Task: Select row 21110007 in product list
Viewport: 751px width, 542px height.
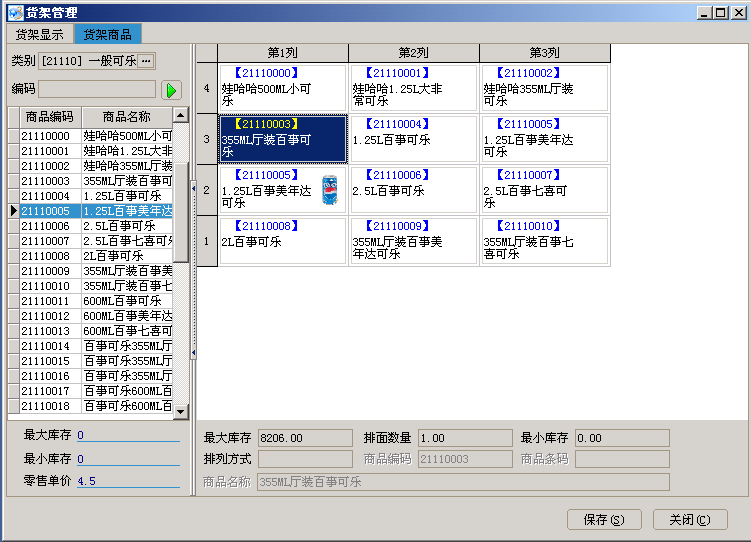Action: tap(91, 241)
